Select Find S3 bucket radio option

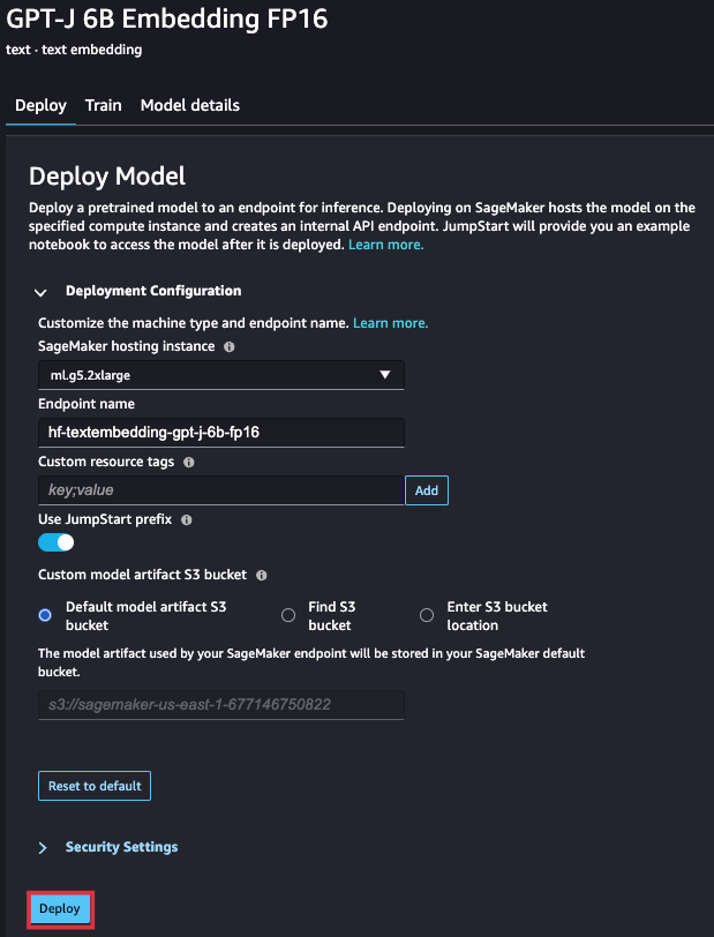coord(288,615)
